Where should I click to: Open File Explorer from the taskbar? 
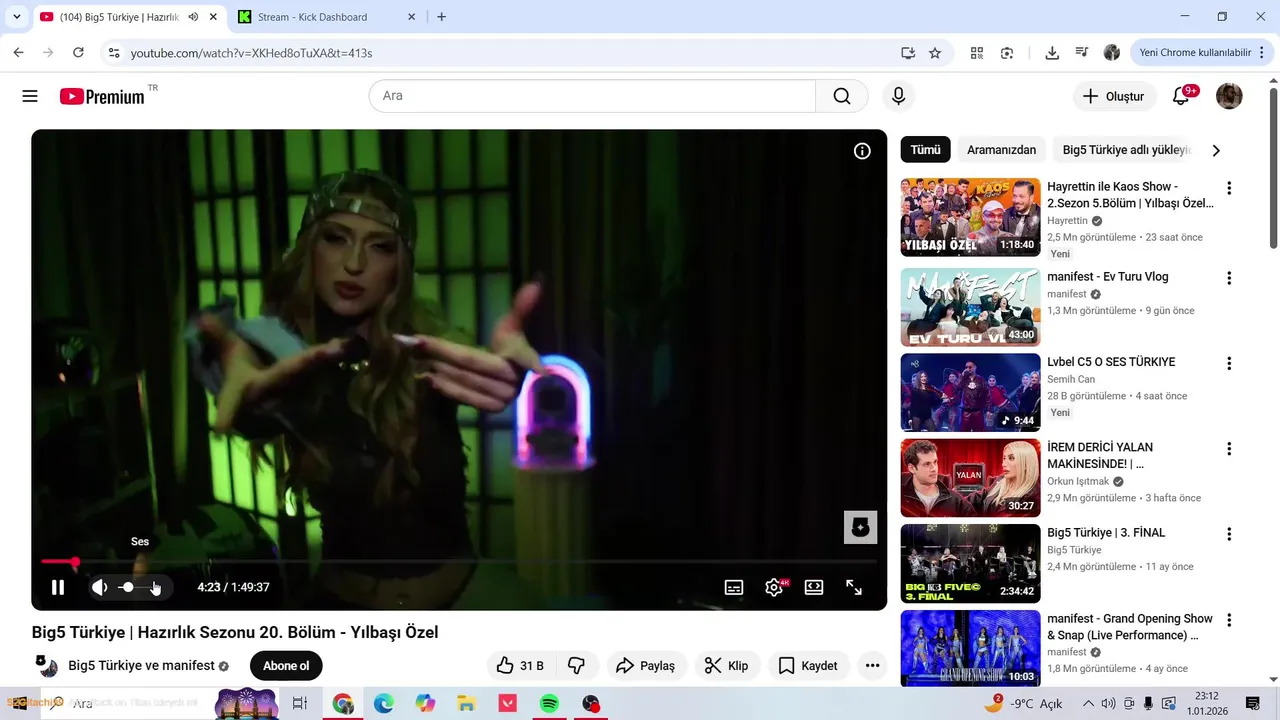click(x=466, y=704)
